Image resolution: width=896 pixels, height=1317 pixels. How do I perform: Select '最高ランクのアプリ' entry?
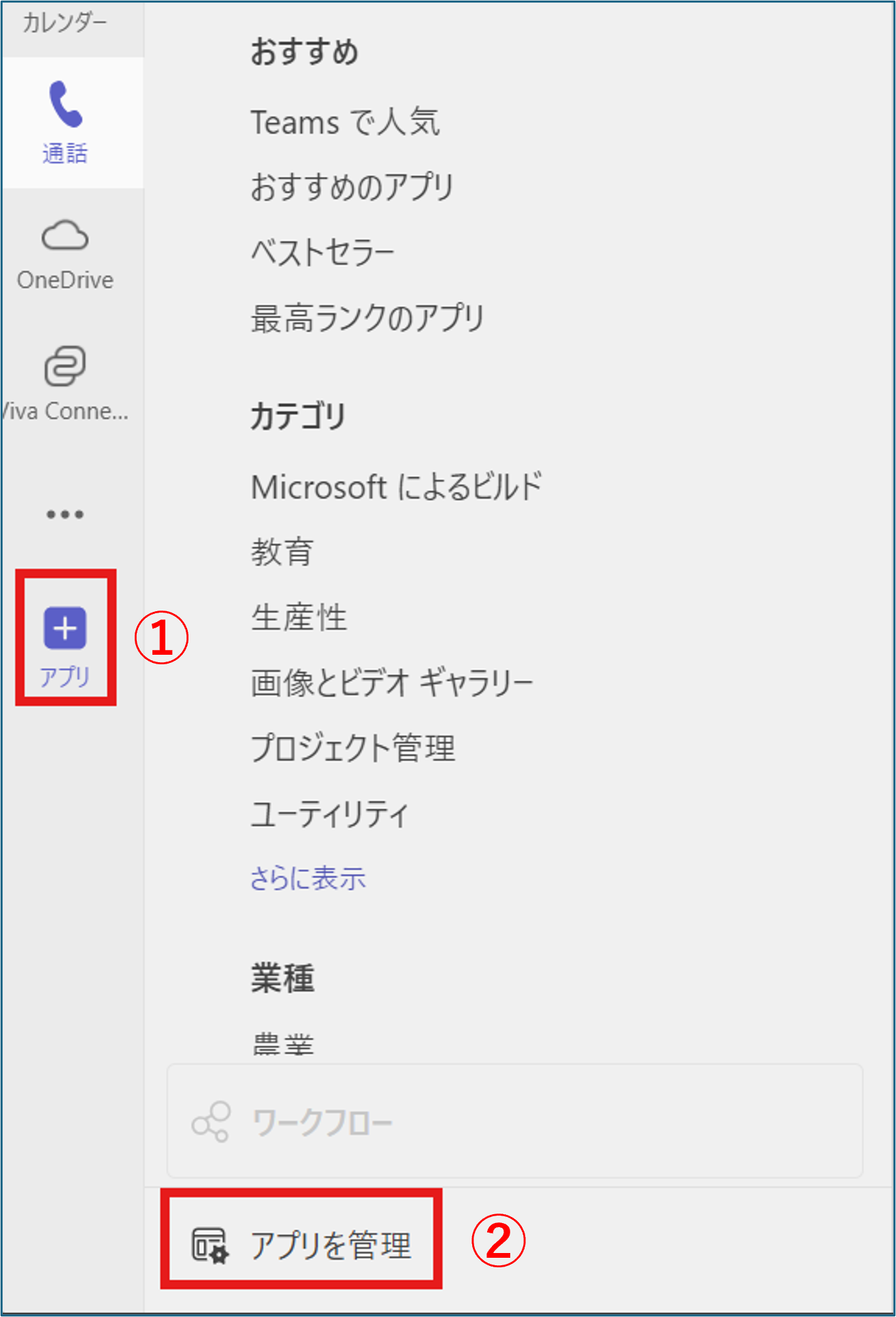(367, 318)
